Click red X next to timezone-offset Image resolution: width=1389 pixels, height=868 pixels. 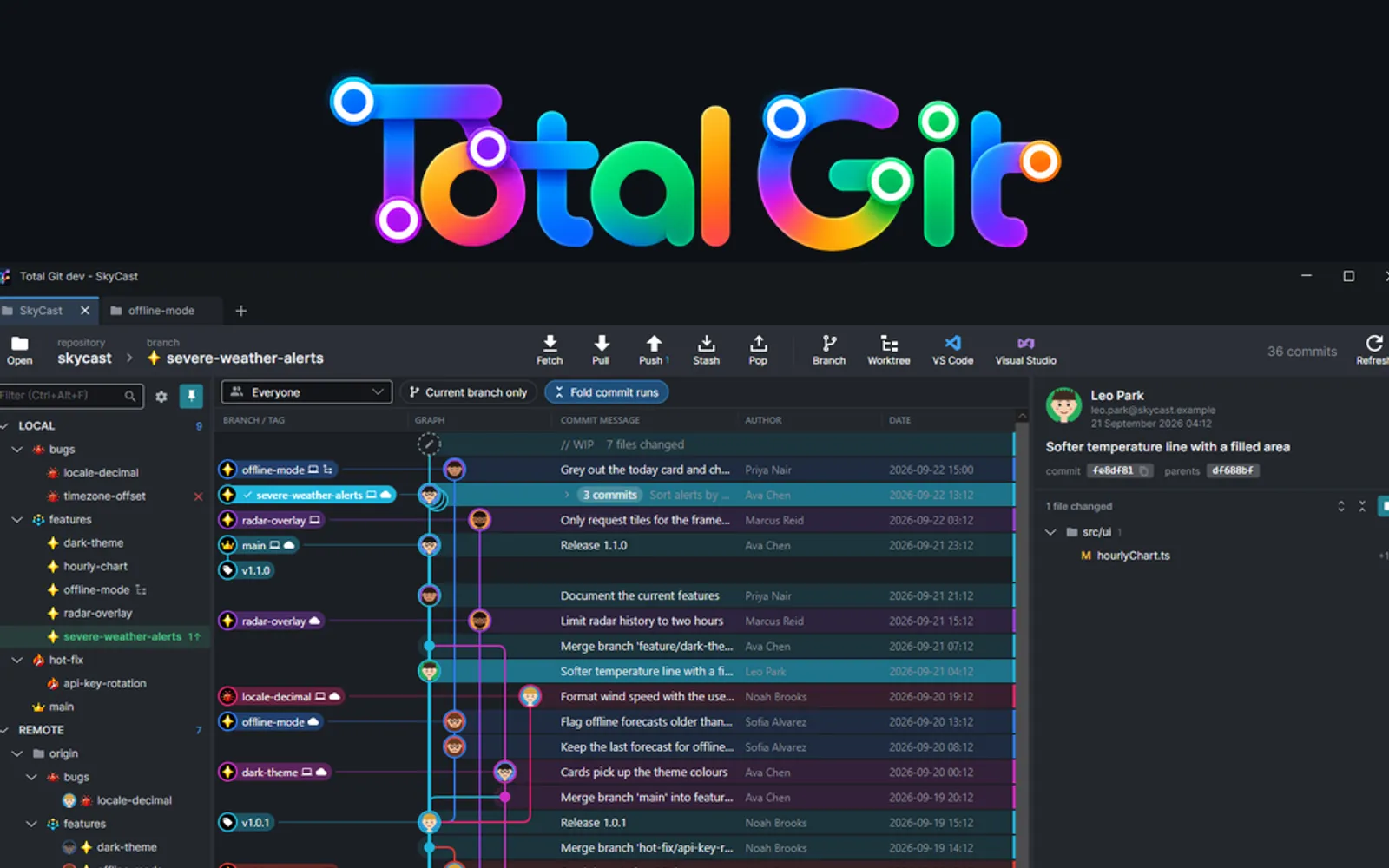(x=198, y=496)
